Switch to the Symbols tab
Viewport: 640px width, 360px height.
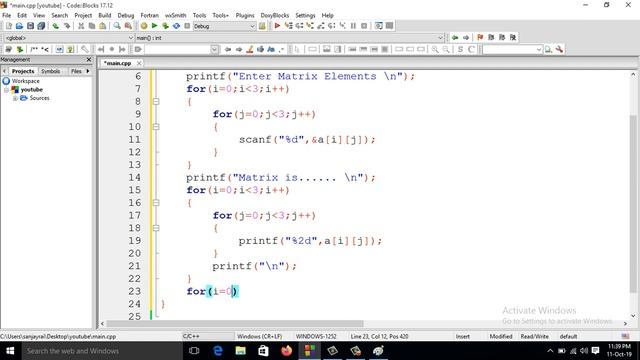[51, 71]
